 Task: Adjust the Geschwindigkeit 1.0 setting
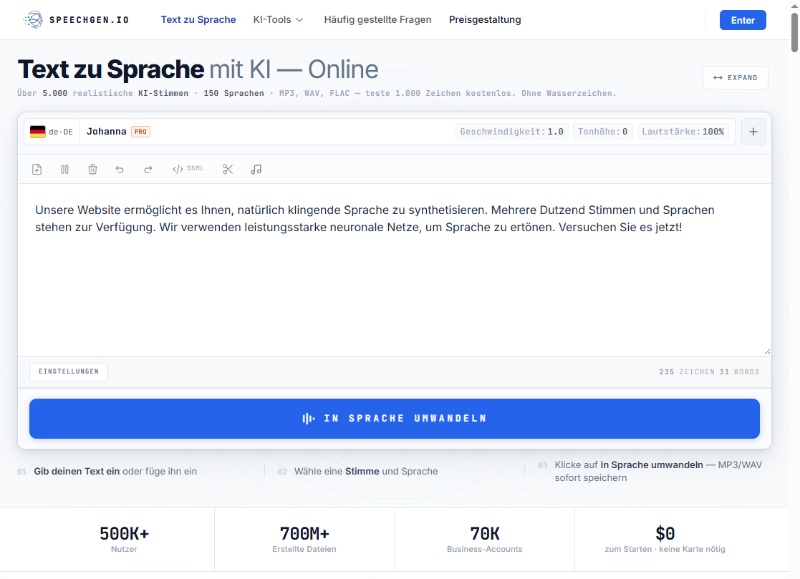512,132
